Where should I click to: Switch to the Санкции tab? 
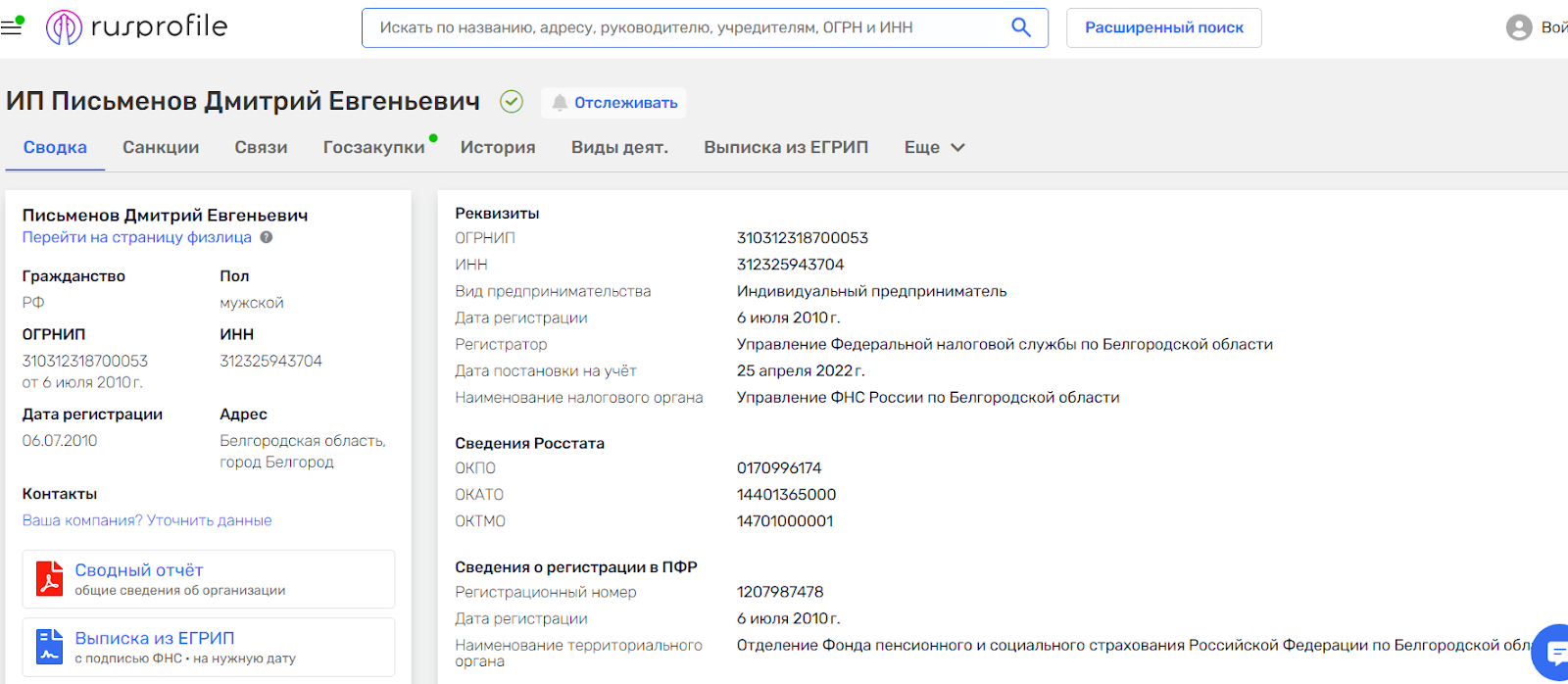click(161, 147)
